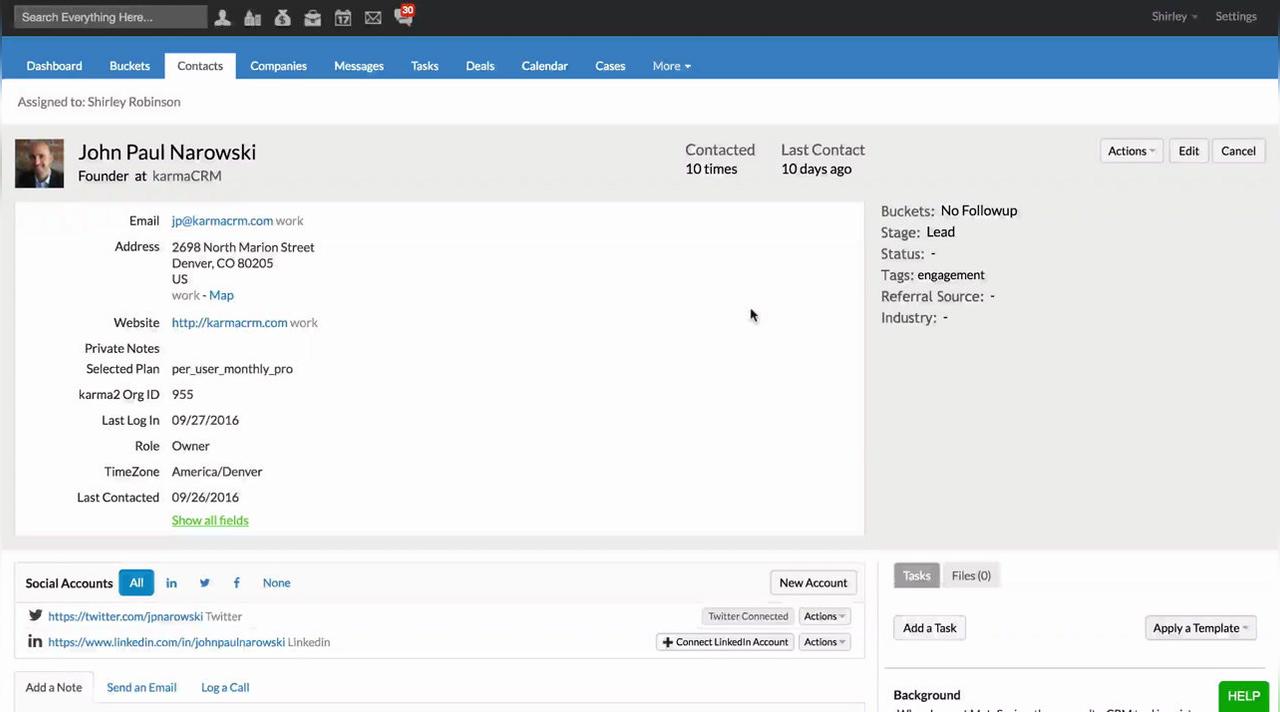Click the Twitter bird icon beside twitter.com link
This screenshot has height=712, width=1280.
coord(35,616)
